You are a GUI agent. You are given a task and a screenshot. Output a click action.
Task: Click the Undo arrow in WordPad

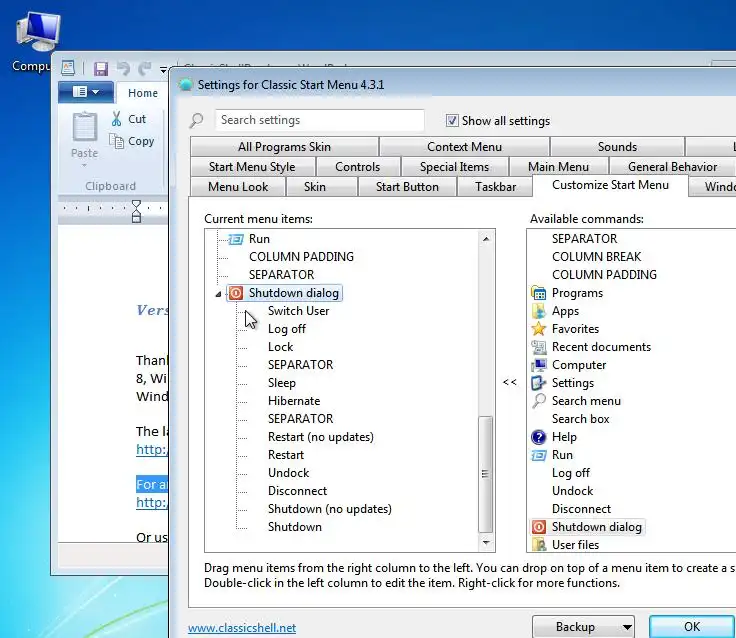tap(123, 69)
